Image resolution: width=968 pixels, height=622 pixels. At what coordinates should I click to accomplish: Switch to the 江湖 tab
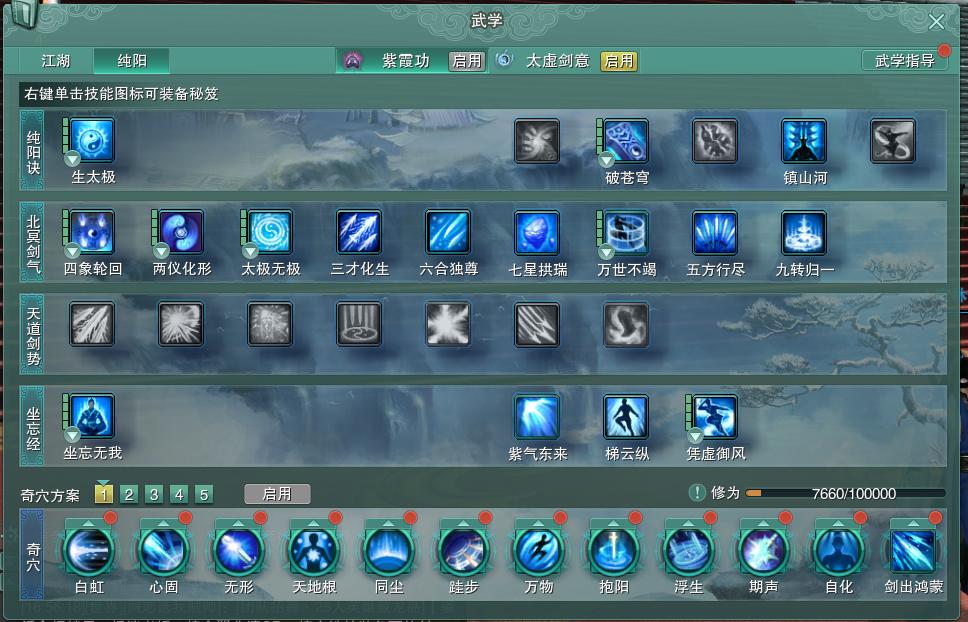pos(56,60)
